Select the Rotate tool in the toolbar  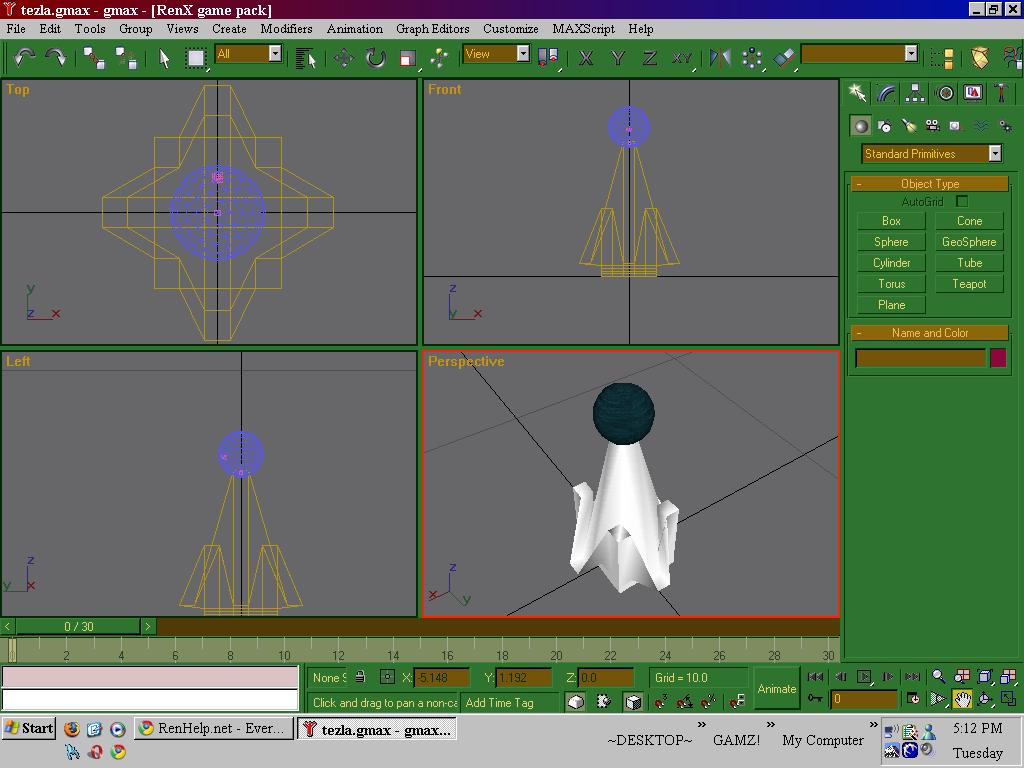(375, 58)
